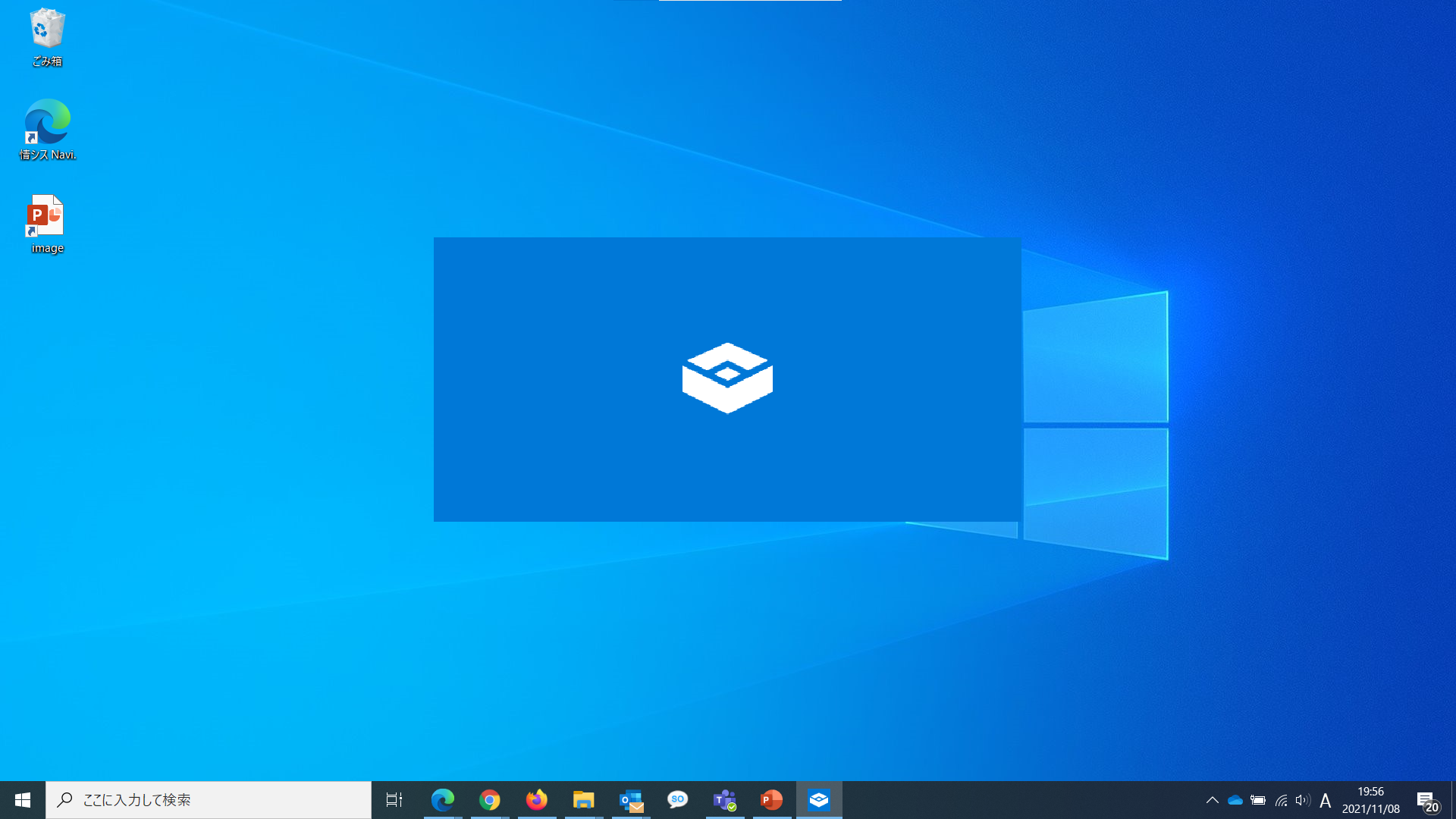Image resolution: width=1456 pixels, height=819 pixels.
Task: Open Task View from the taskbar
Action: (394, 800)
